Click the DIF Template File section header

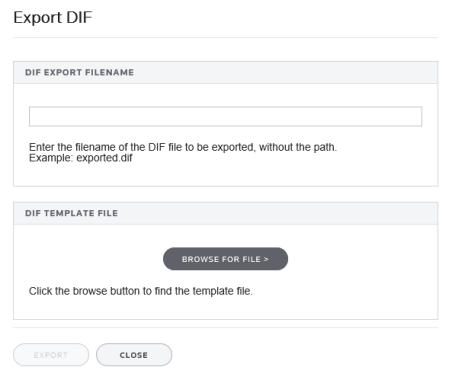point(225,213)
